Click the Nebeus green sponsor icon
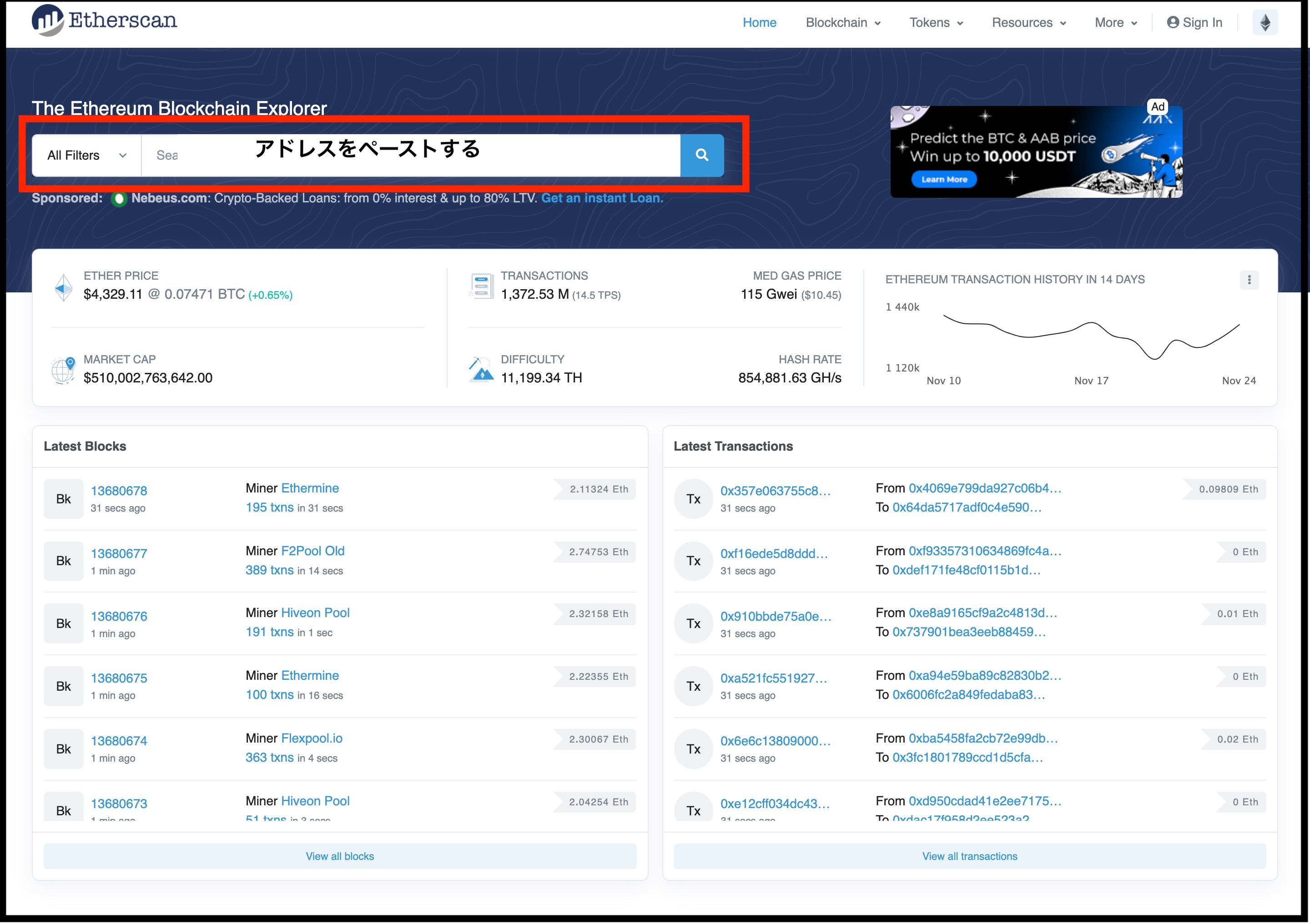Image resolution: width=1310 pixels, height=924 pixels. pyautogui.click(x=119, y=199)
